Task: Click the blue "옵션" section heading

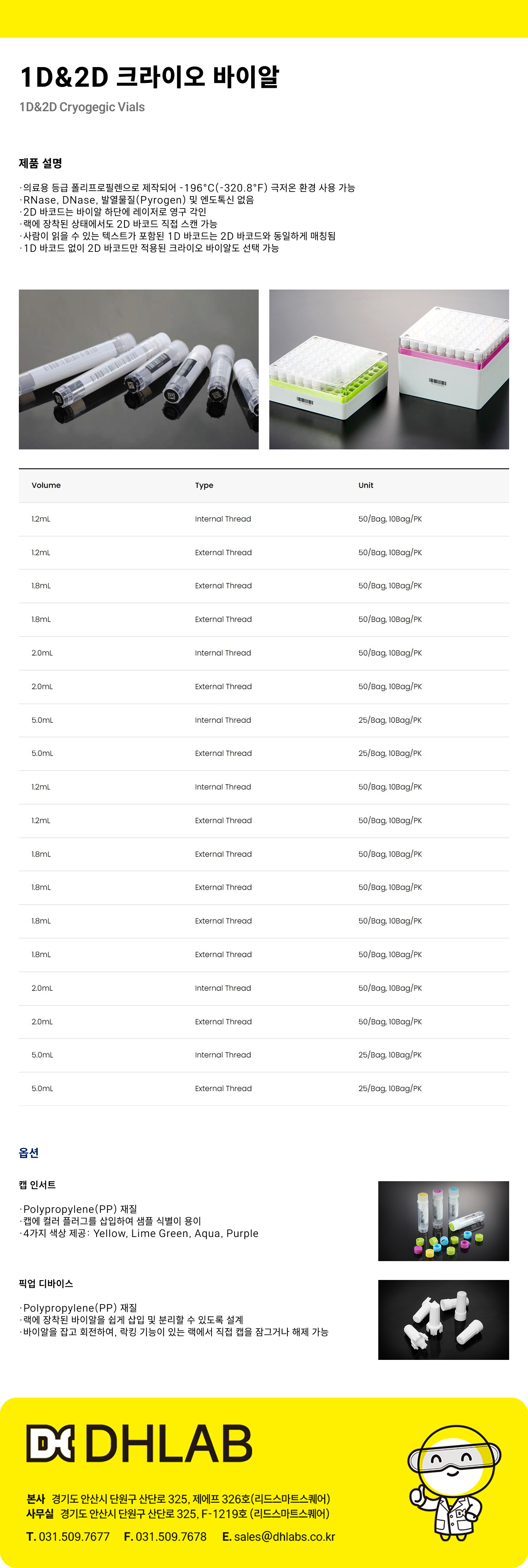Action: click(x=29, y=1152)
